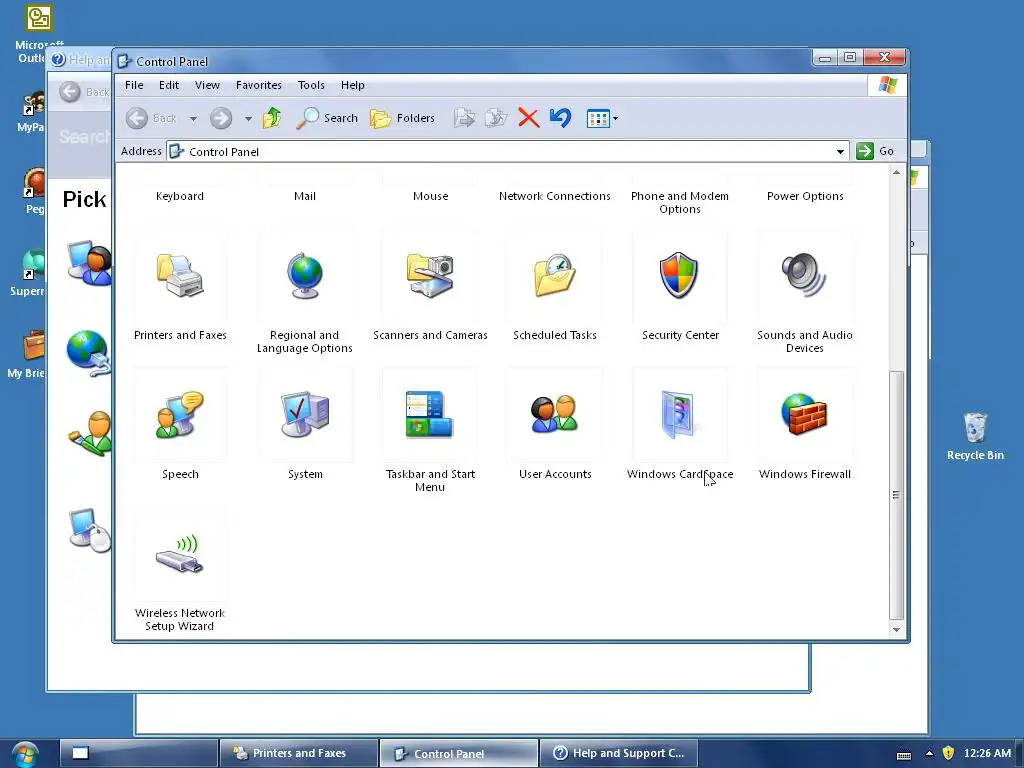Switch to Printers and Faxes taskbar button
Screen dimensions: 1024x768
(298, 753)
